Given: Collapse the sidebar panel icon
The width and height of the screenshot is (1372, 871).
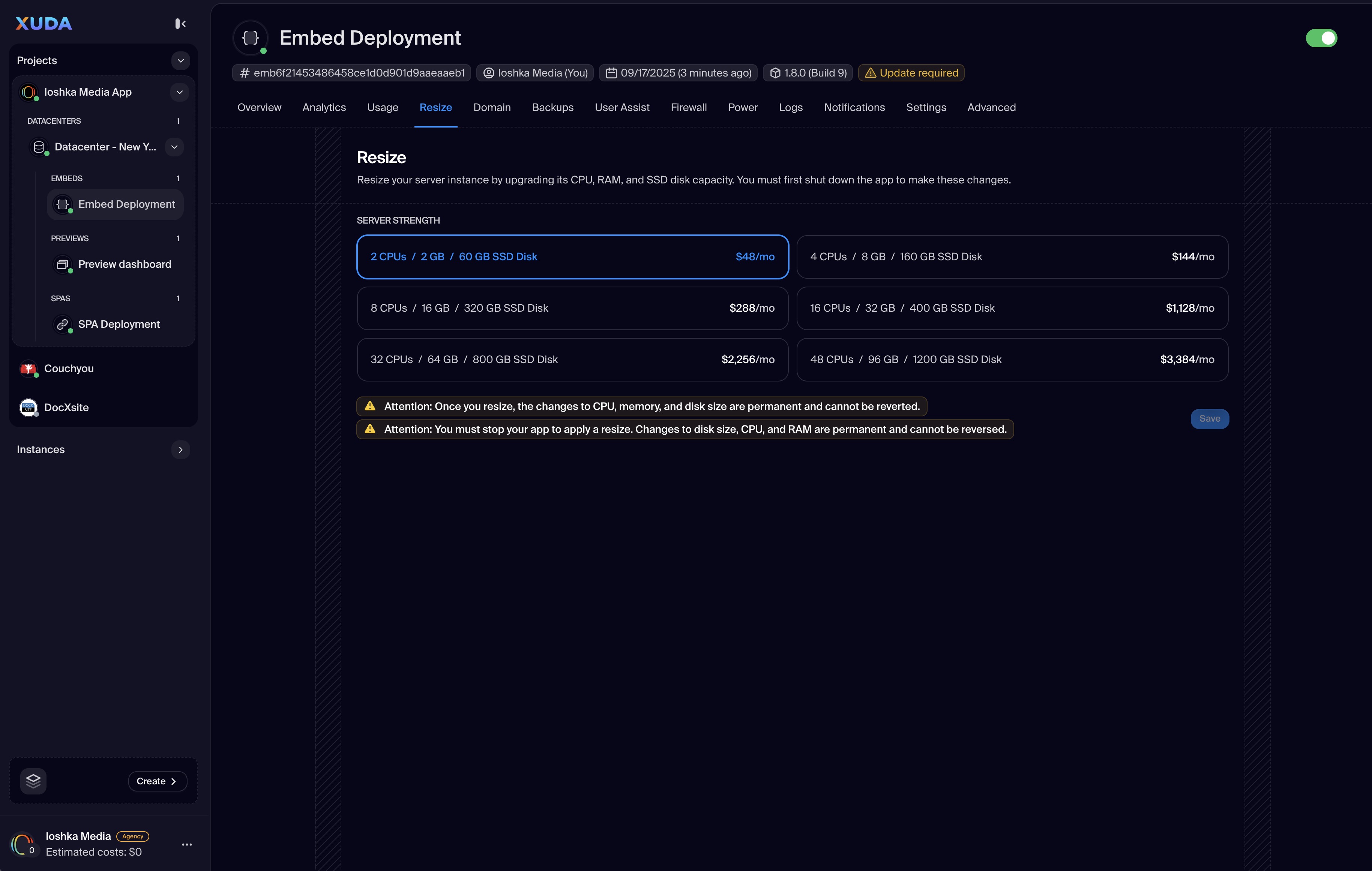Looking at the screenshot, I should point(180,23).
